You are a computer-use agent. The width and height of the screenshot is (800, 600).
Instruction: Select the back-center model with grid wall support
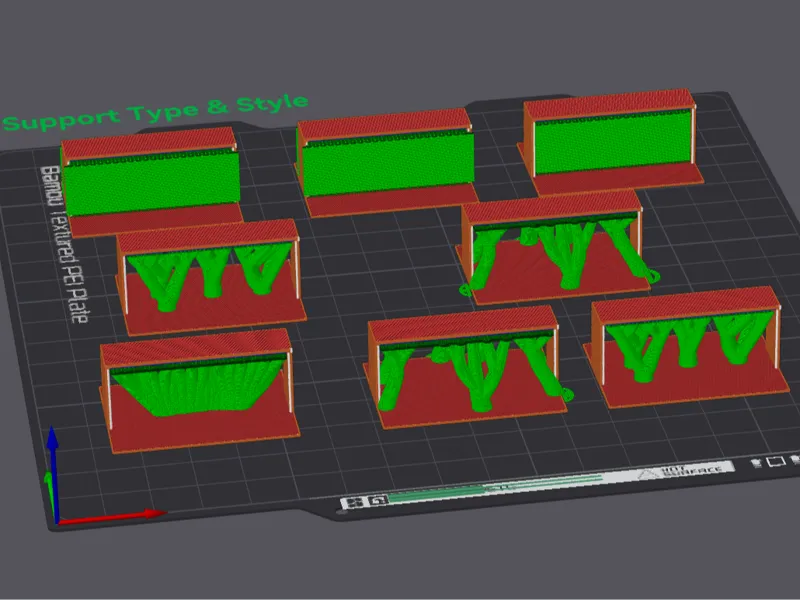[x=386, y=162]
